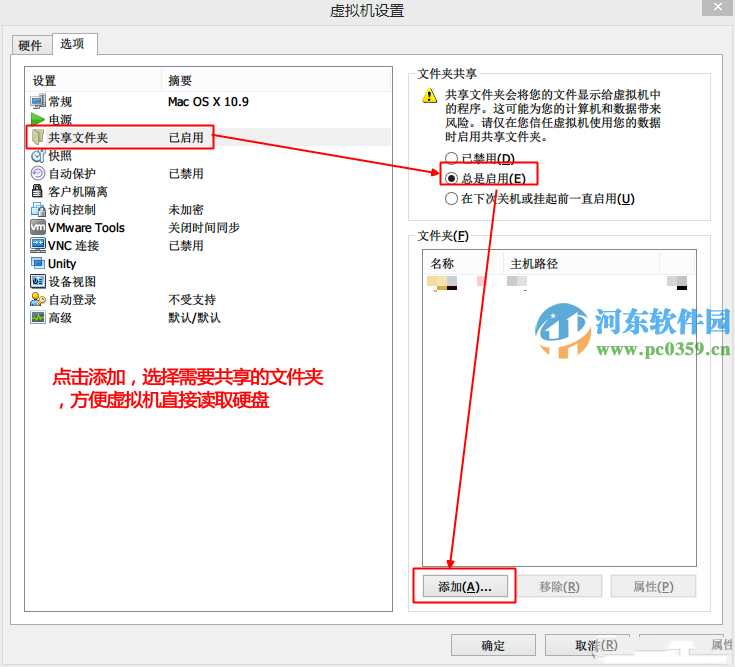This screenshot has width=735, height=667.
Task: Click the 访问控制 icon
Action: [38, 209]
